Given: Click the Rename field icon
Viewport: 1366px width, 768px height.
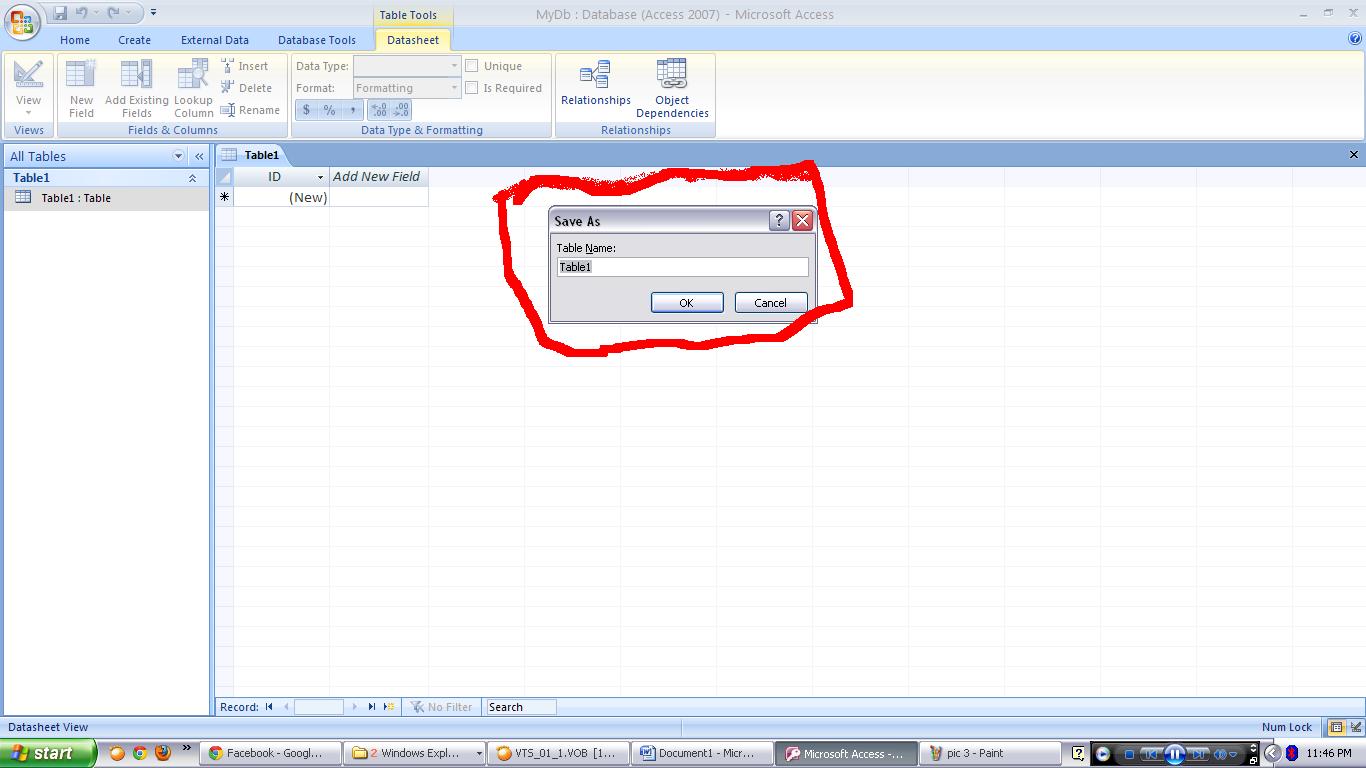Looking at the screenshot, I should point(251,110).
